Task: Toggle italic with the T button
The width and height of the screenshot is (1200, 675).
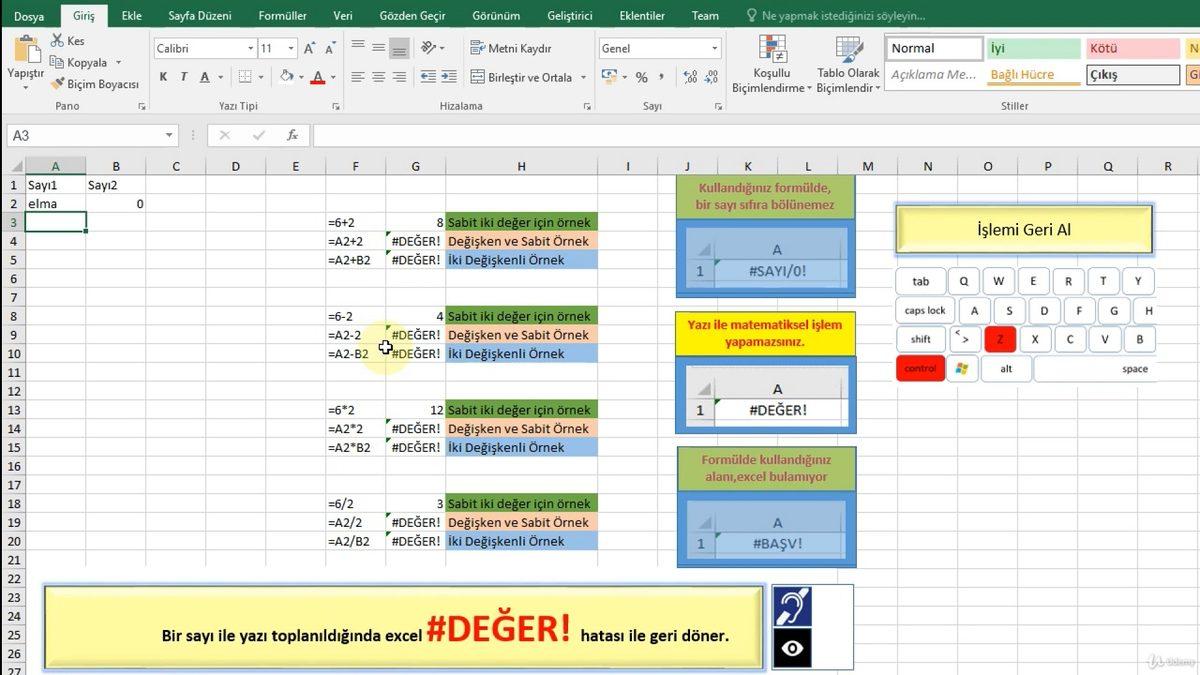Action: pos(183,76)
